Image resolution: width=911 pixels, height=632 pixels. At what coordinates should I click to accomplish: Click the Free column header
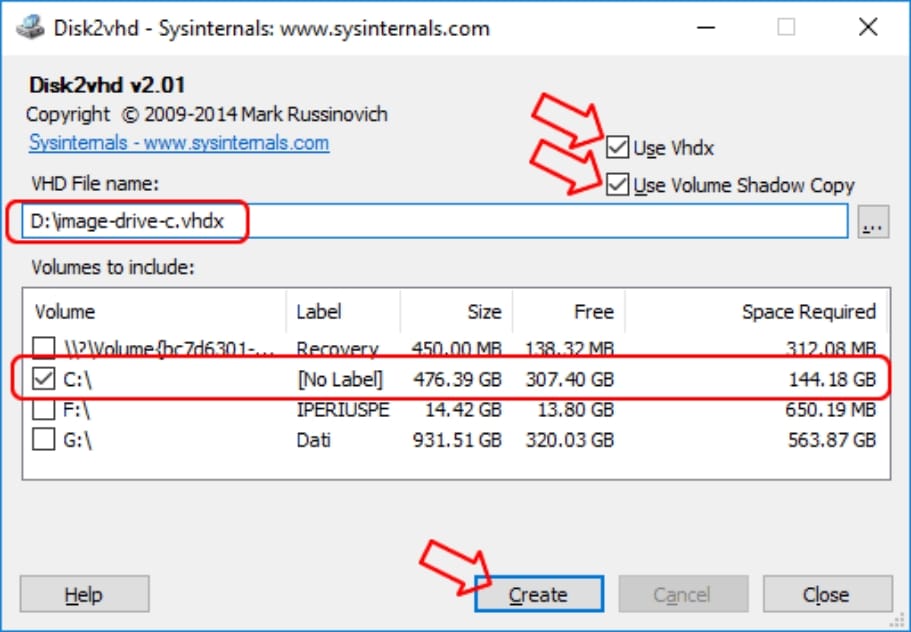(569, 312)
